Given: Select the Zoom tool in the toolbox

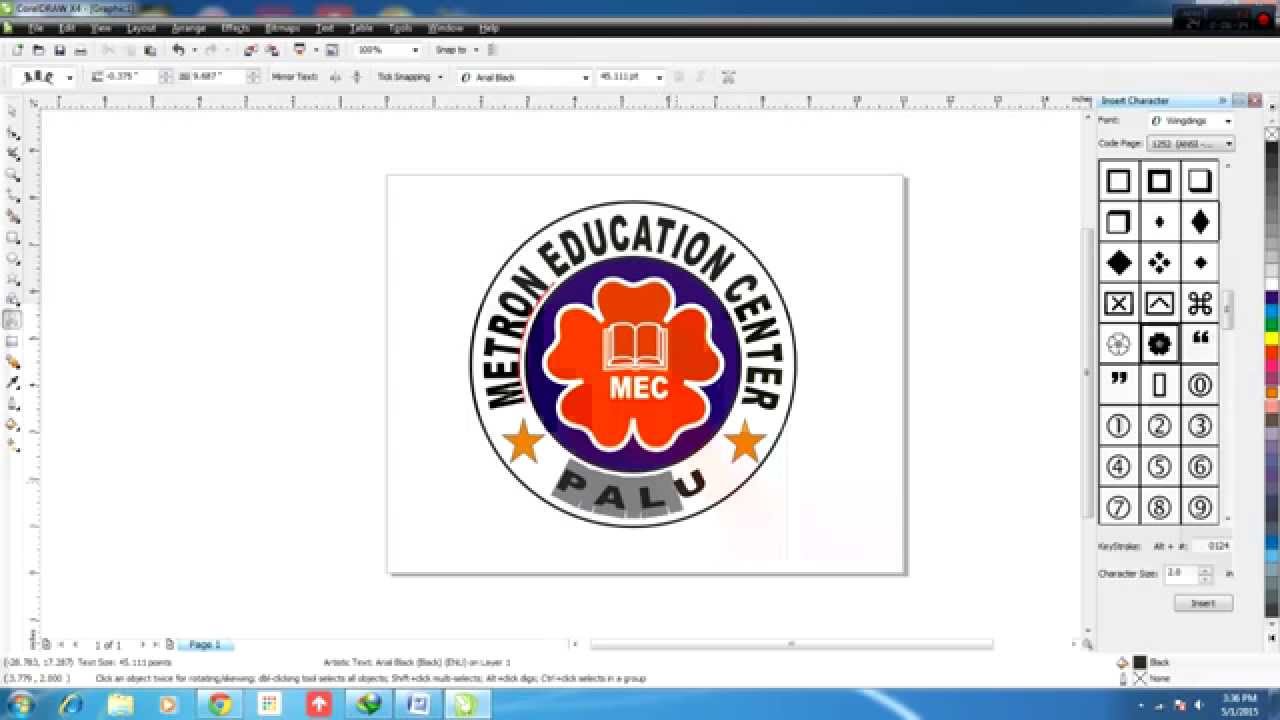Looking at the screenshot, I should click(12, 174).
